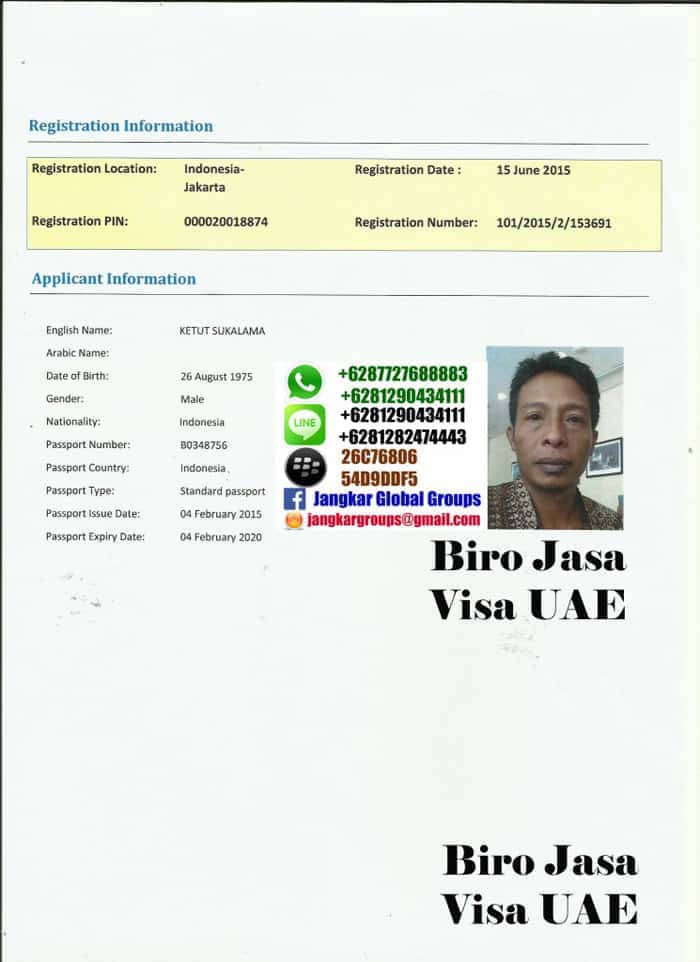Select the phone number +6287727688883

point(402,374)
